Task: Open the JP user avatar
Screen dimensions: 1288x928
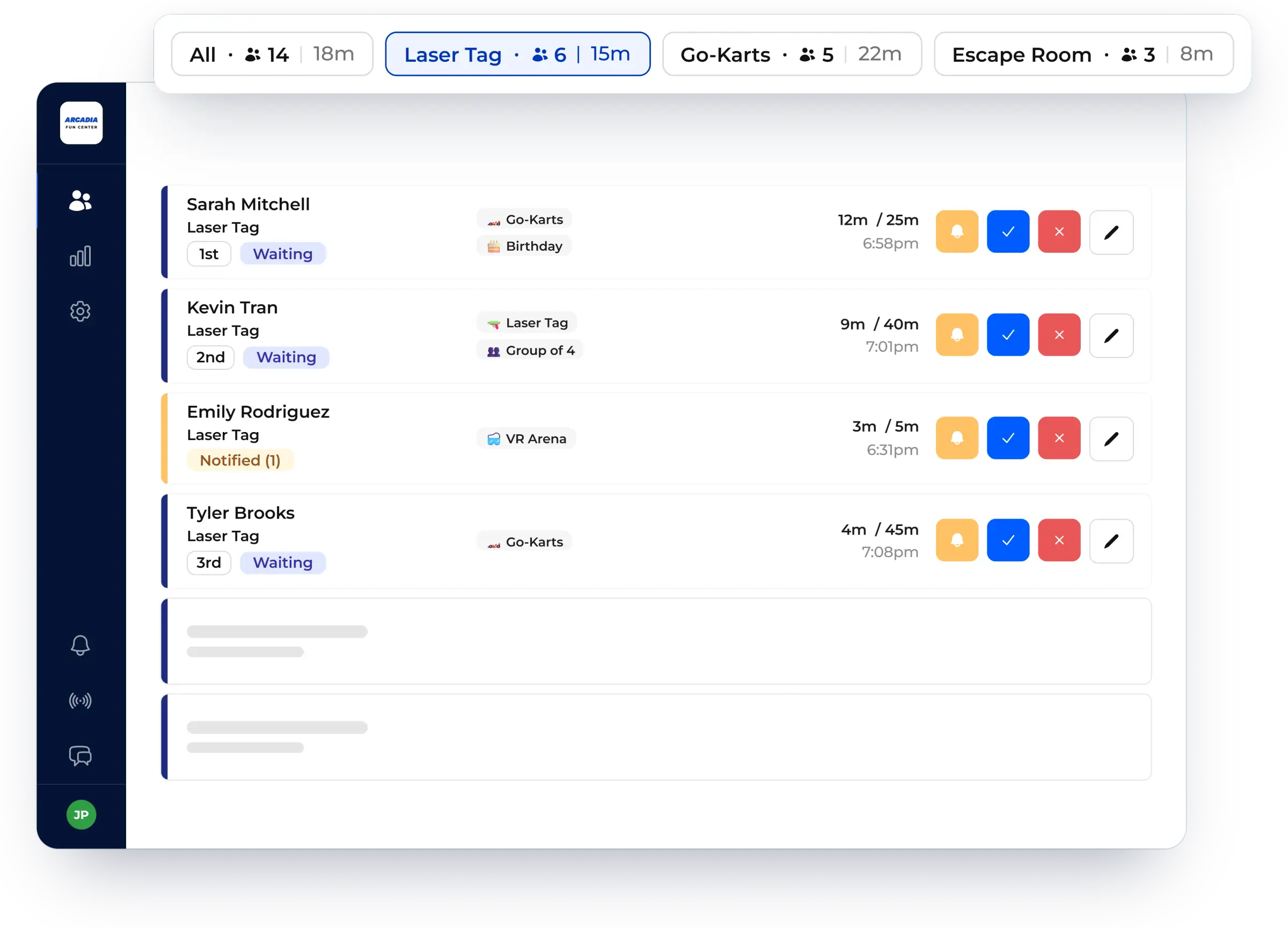Action: coord(81,815)
